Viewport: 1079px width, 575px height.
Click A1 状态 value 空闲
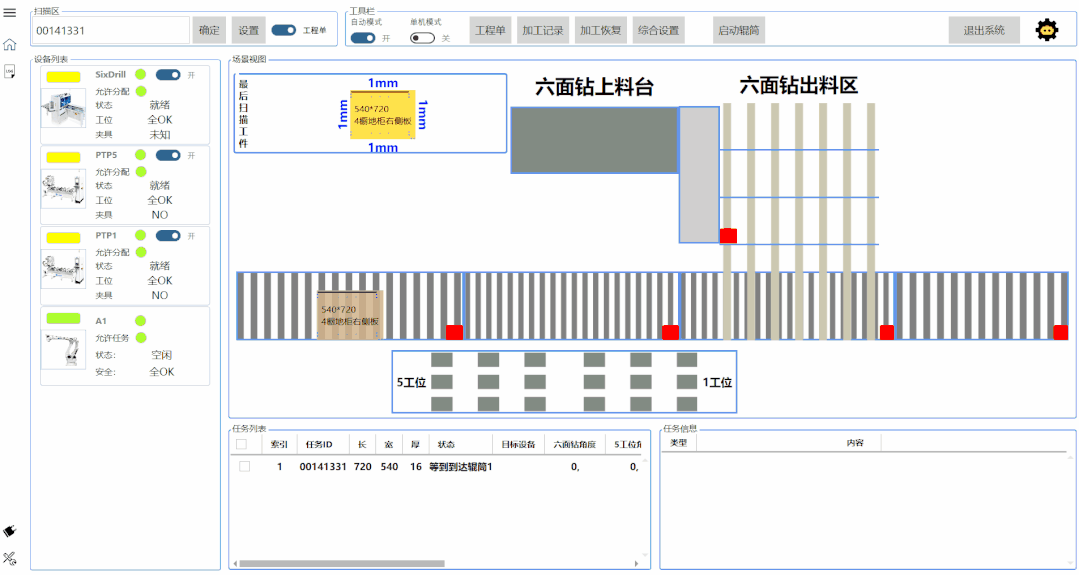click(162, 355)
